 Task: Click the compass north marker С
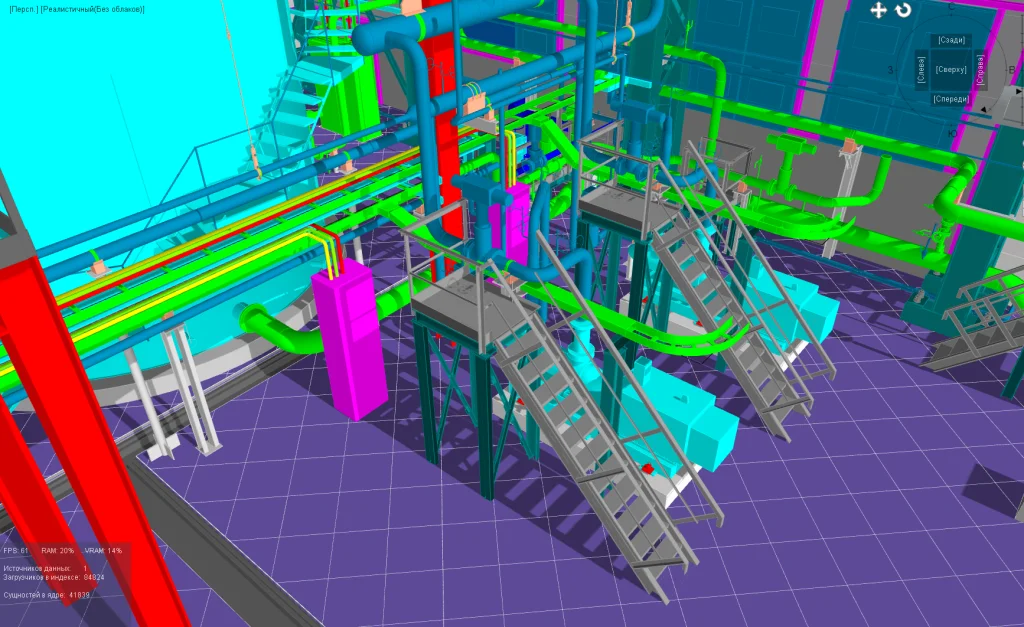pyautogui.click(x=951, y=7)
